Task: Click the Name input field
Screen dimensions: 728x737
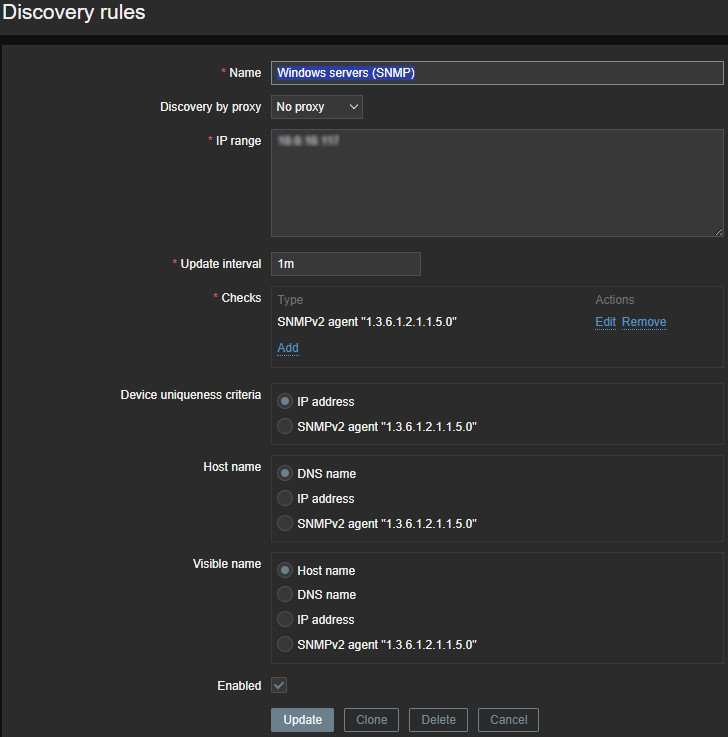Action: click(x=496, y=73)
